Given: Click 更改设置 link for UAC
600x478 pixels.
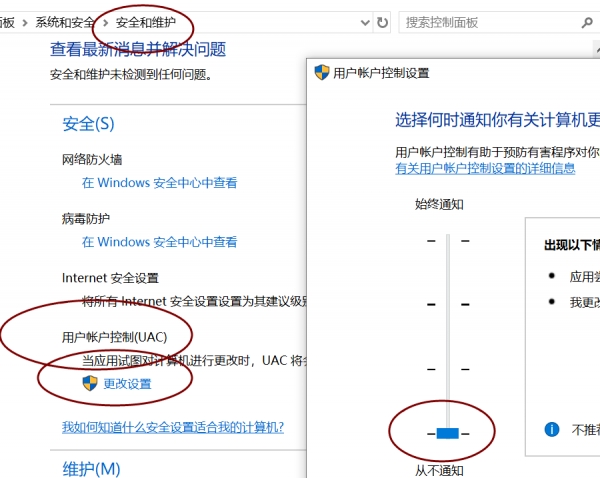Looking at the screenshot, I should [x=127, y=383].
